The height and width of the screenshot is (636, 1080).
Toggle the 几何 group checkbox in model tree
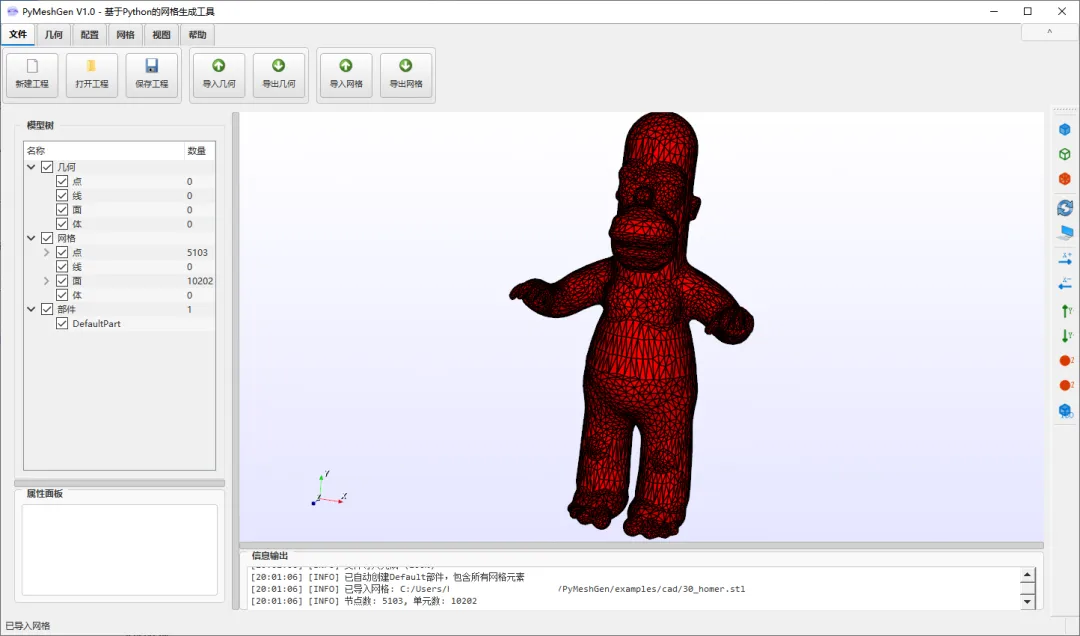pos(47,167)
